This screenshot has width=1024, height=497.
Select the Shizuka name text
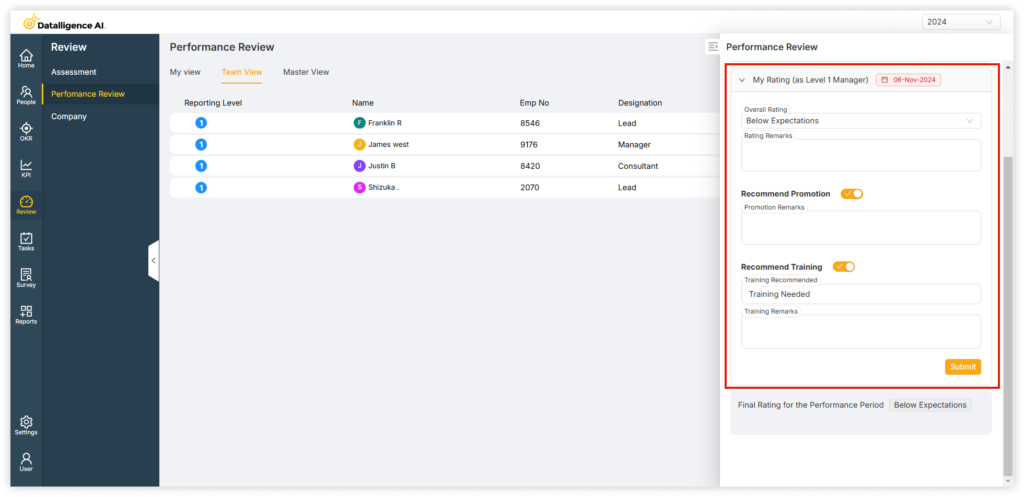click(383, 187)
